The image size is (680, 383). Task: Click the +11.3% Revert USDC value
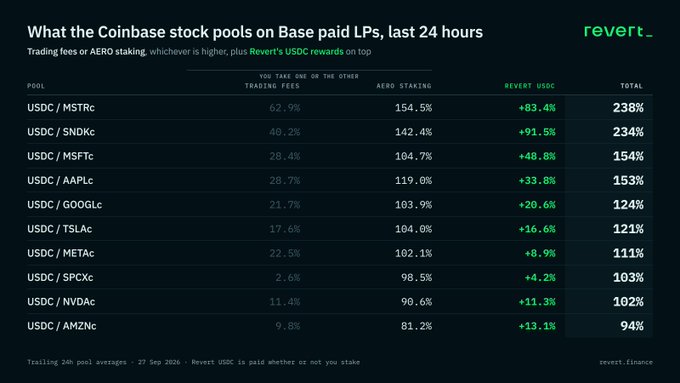pyautogui.click(x=537, y=302)
